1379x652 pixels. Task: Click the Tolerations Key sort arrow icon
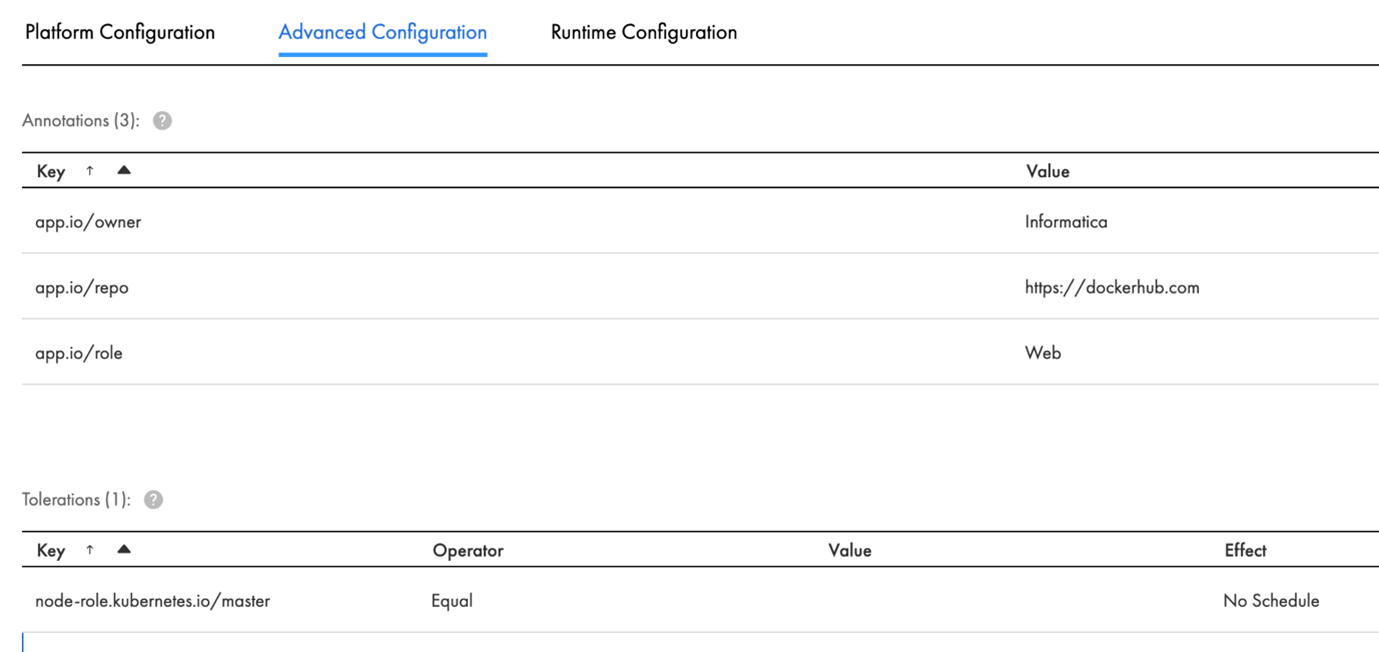click(90, 550)
